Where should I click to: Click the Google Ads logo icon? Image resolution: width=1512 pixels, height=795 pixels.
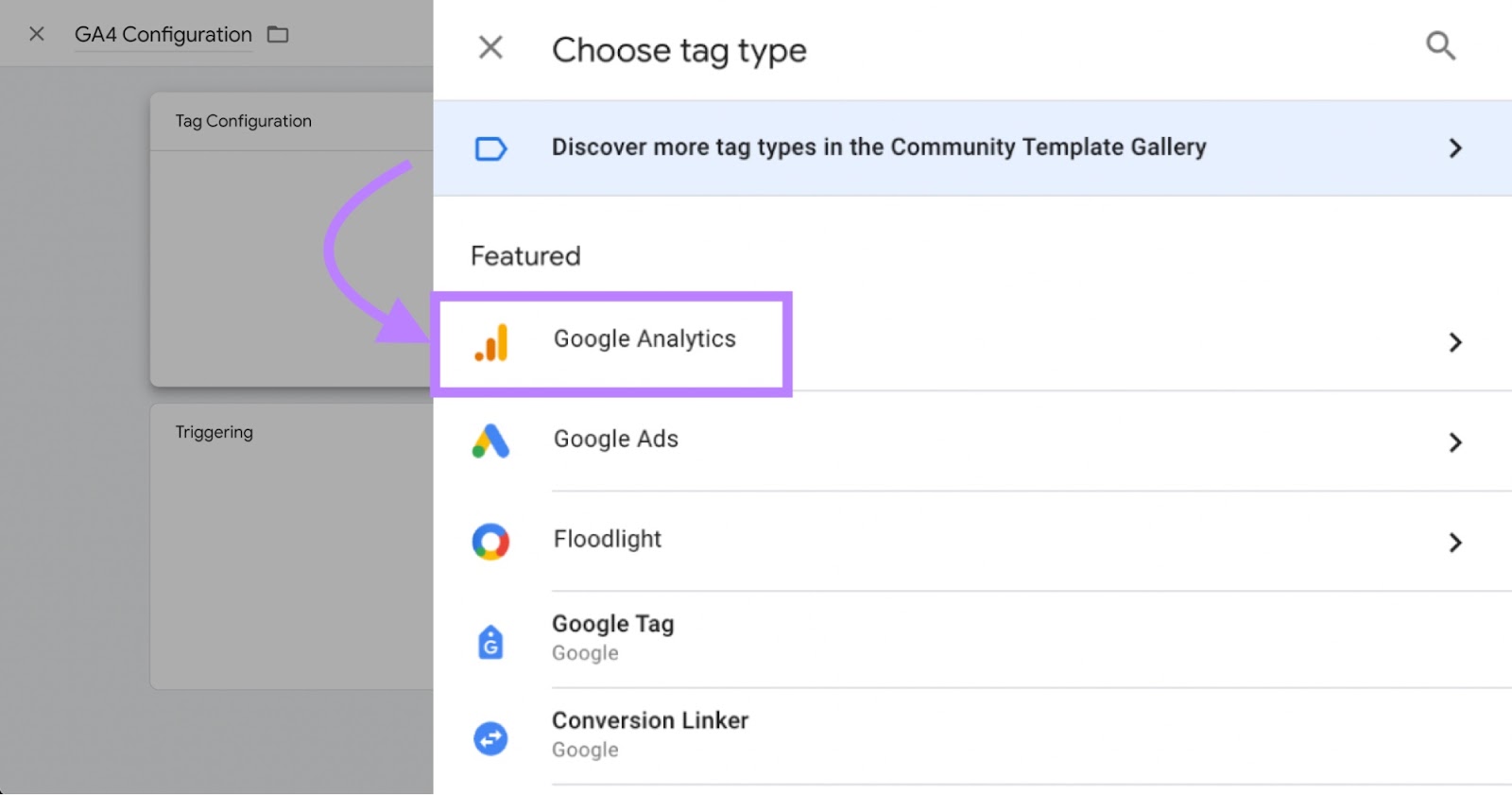tap(490, 441)
